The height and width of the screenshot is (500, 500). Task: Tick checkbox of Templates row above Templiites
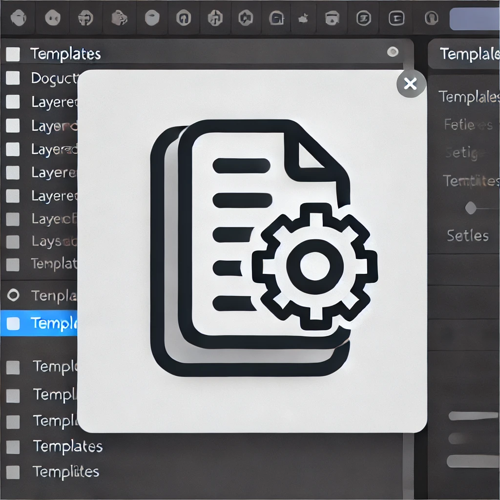pyautogui.click(x=13, y=447)
